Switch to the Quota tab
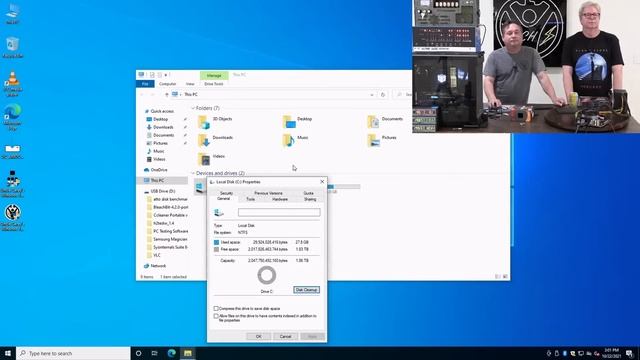Screen dimensions: 640x360 coord(309,193)
